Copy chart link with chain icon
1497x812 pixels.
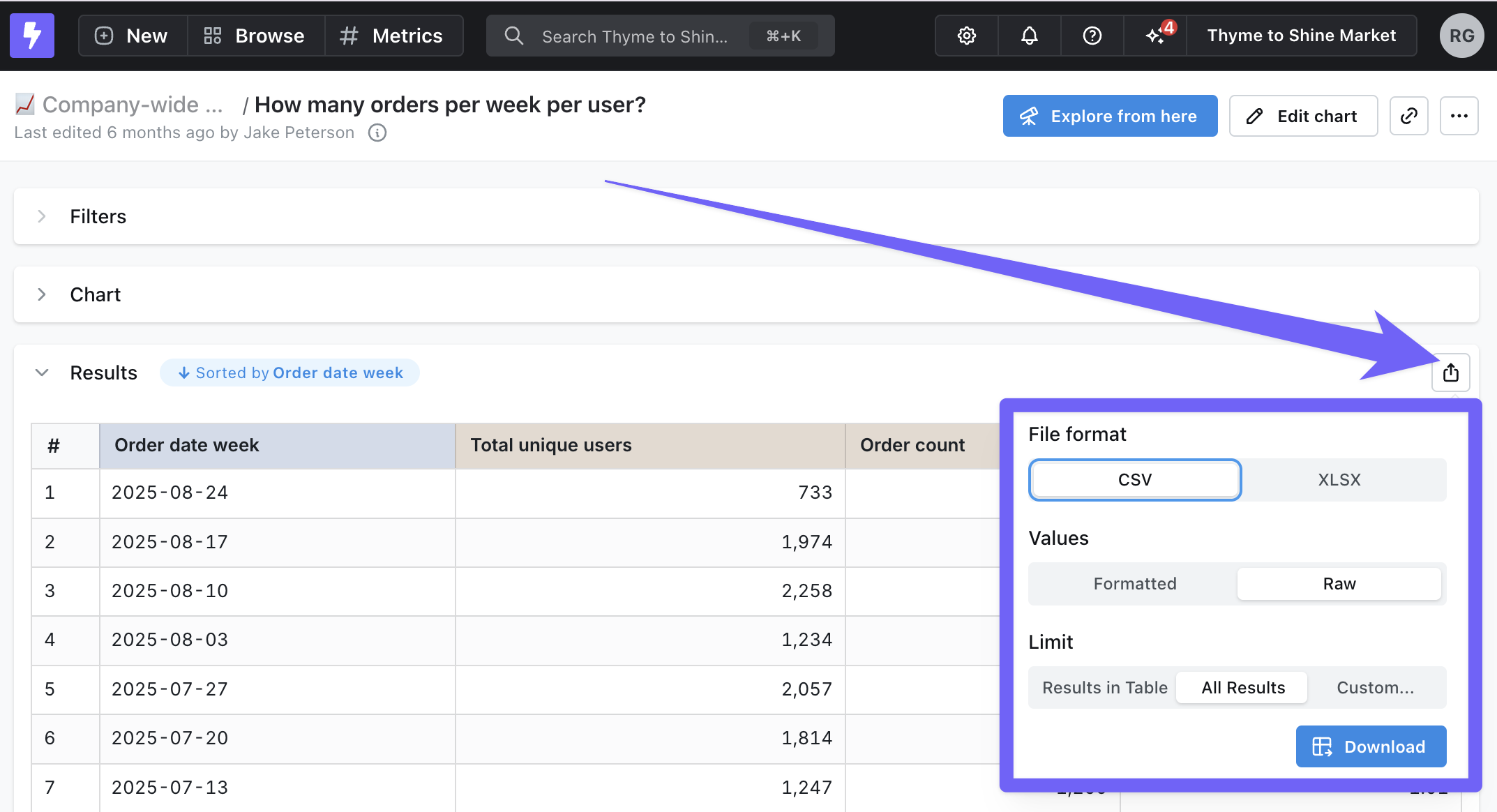1408,116
